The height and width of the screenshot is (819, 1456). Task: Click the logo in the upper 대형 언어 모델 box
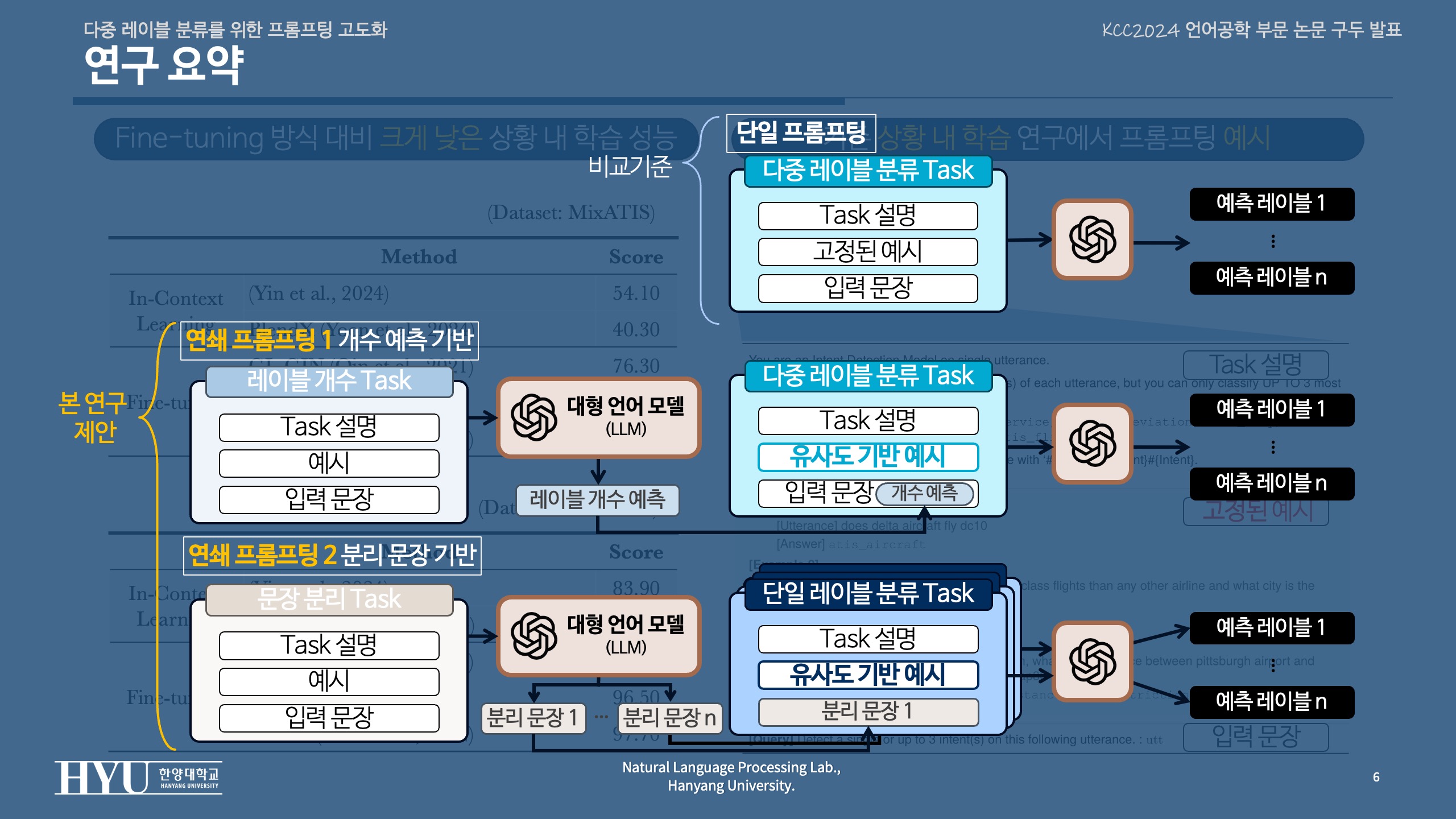533,417
